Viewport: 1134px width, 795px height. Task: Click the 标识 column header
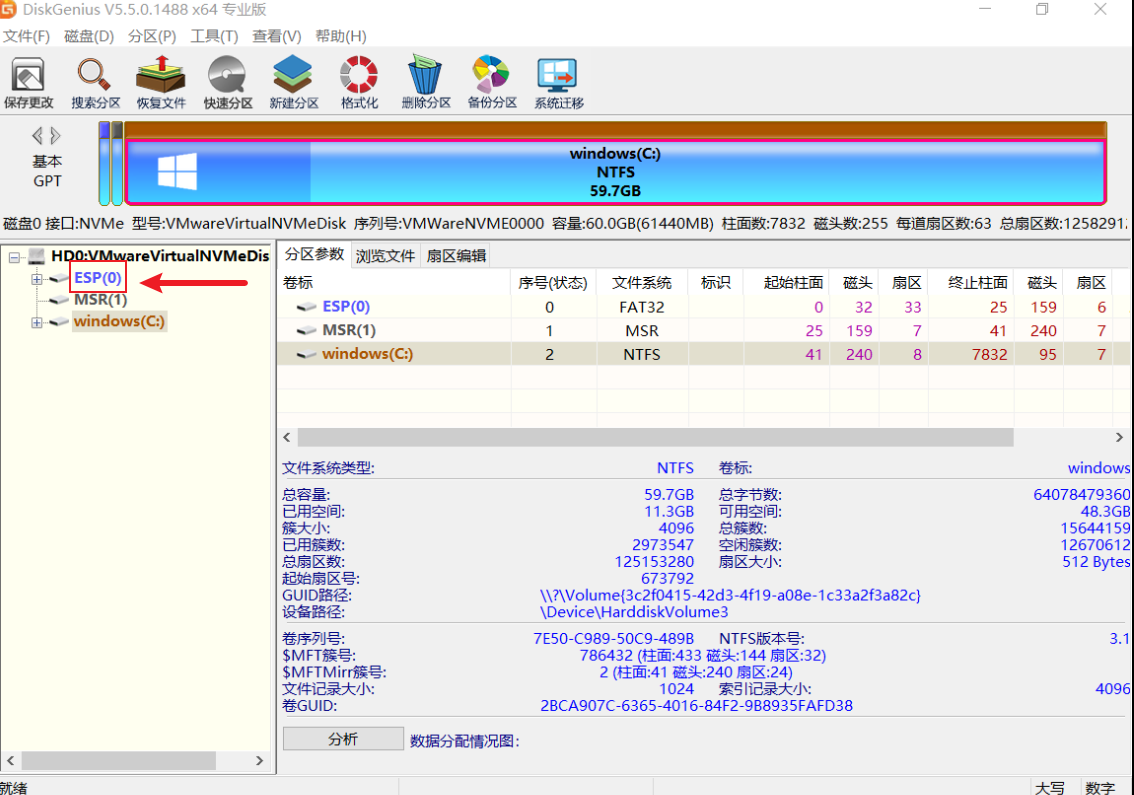click(x=715, y=282)
